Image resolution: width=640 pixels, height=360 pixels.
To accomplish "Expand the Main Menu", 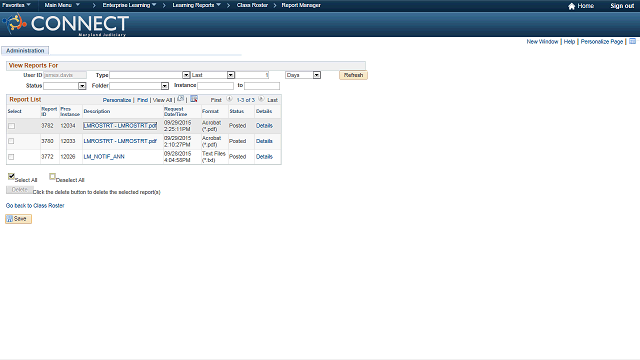I will 62,5.
